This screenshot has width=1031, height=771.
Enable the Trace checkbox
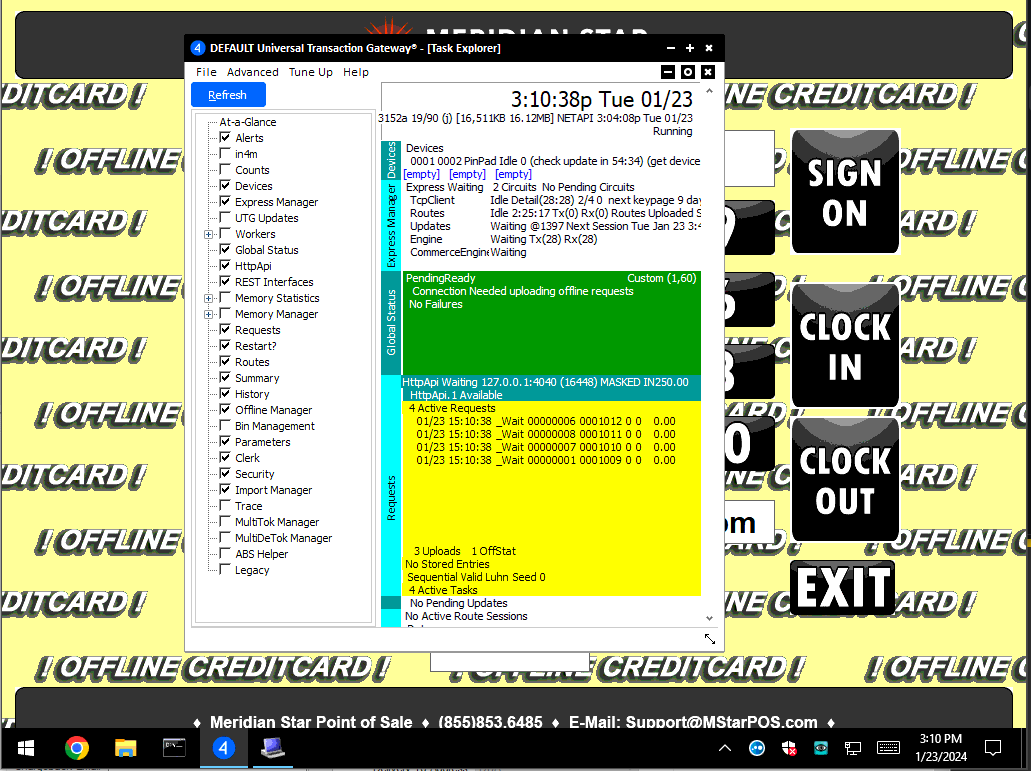225,506
